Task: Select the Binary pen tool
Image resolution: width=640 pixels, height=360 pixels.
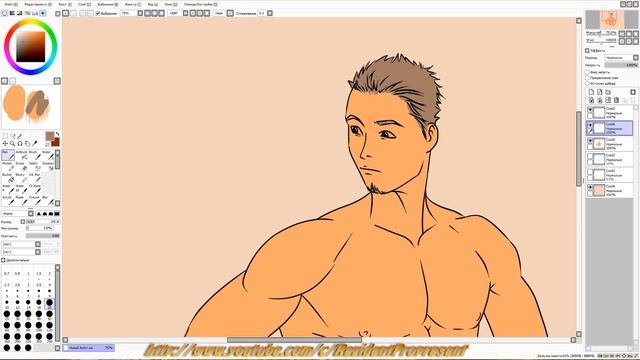Action: (22, 178)
